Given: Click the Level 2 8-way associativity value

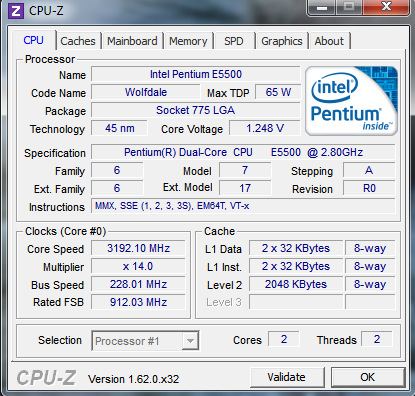Looking at the screenshot, I should pyautogui.click(x=370, y=284).
